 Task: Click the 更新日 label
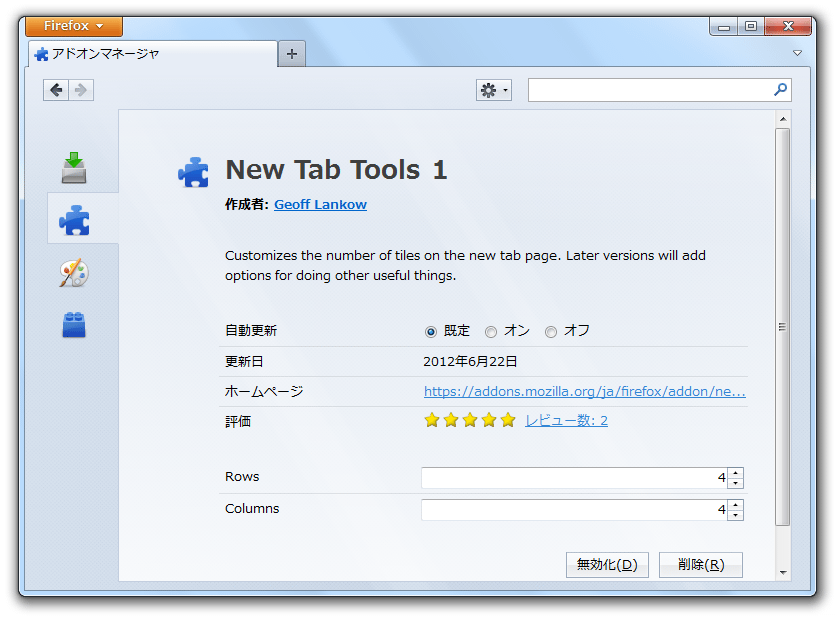tap(244, 362)
